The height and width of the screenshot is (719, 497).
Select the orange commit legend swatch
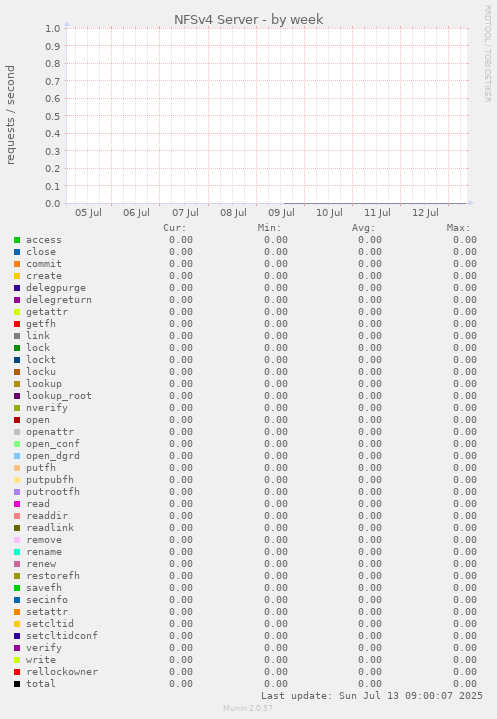(x=17, y=264)
